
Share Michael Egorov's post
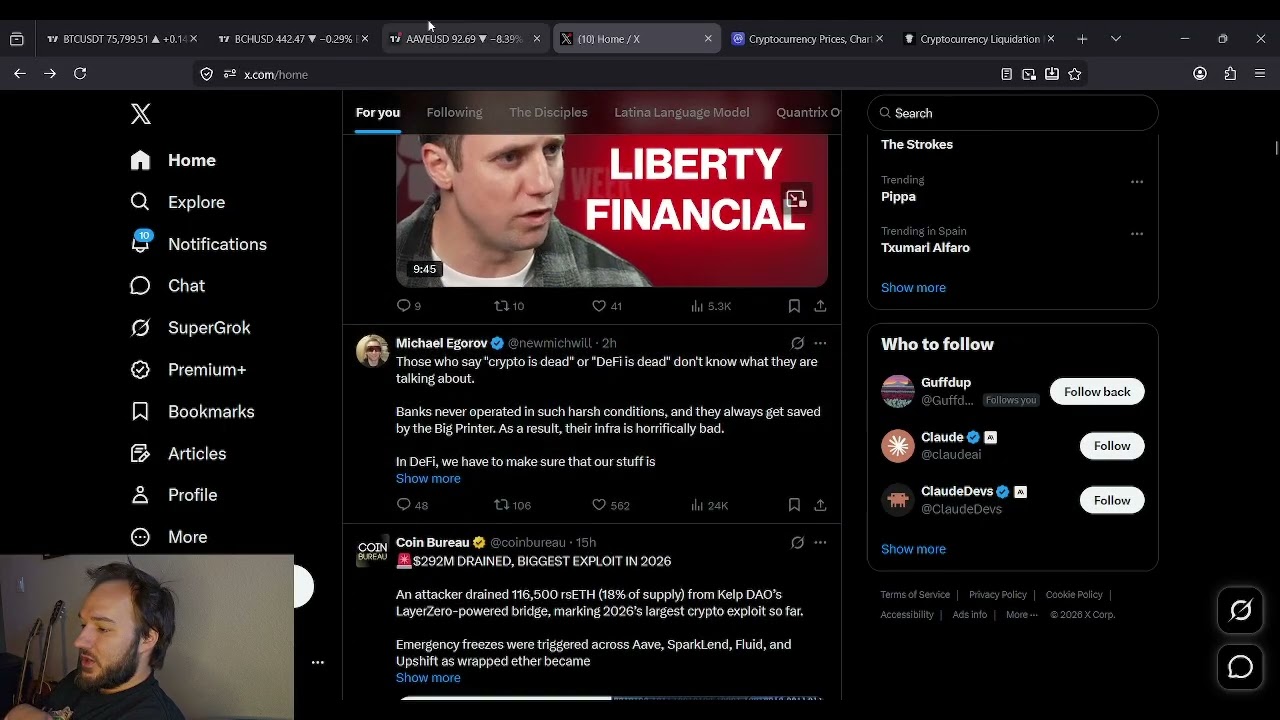pyautogui.click(x=820, y=505)
